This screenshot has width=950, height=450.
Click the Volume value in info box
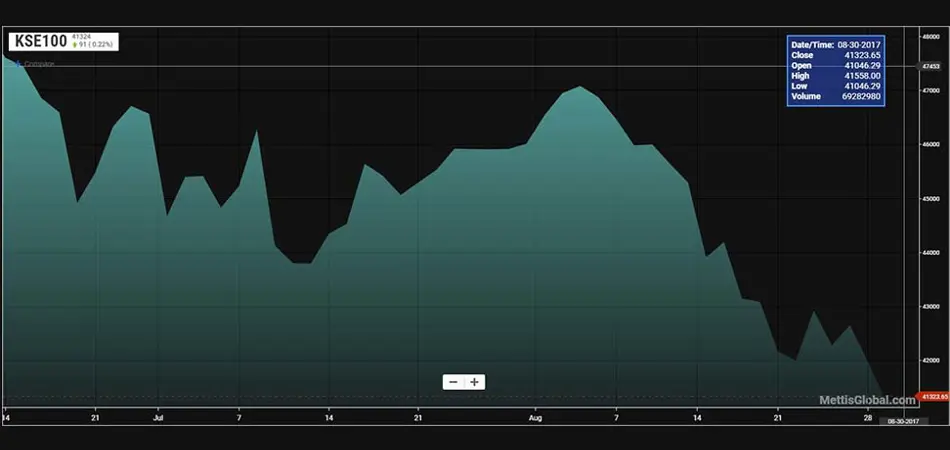pyautogui.click(x=860, y=97)
